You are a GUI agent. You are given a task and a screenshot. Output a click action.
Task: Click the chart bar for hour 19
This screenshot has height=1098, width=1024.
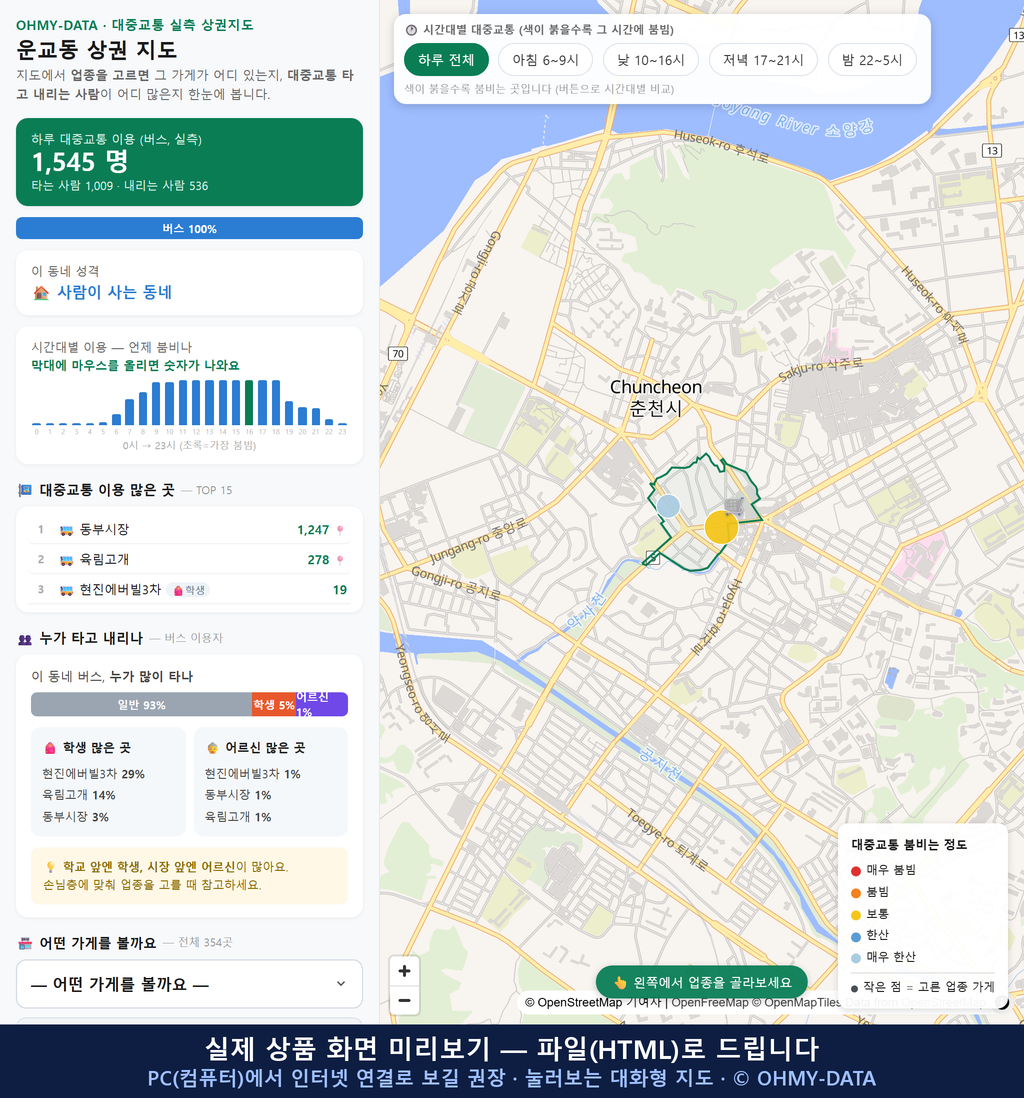pyautogui.click(x=289, y=413)
